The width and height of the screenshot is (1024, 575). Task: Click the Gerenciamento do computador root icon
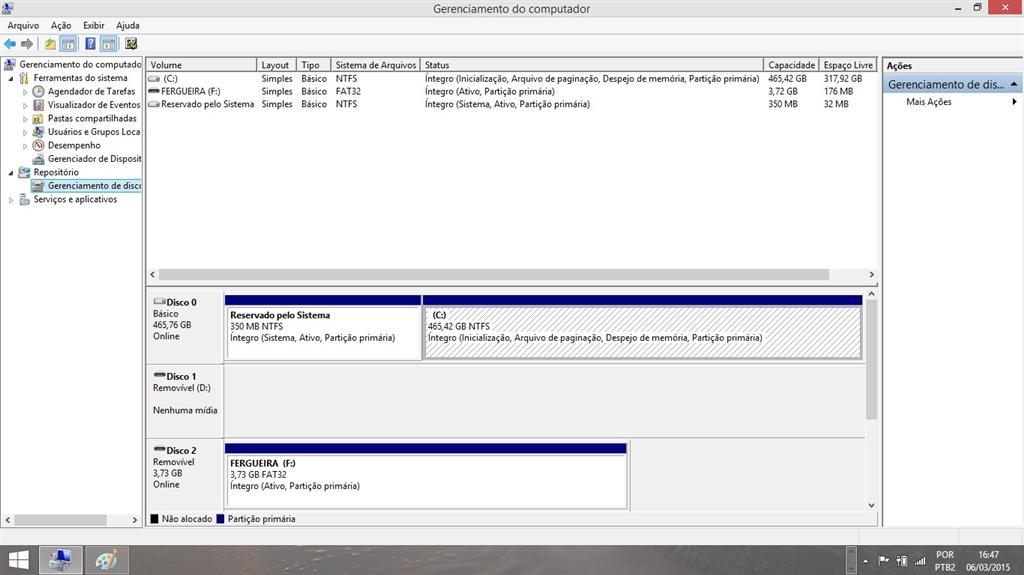point(10,64)
